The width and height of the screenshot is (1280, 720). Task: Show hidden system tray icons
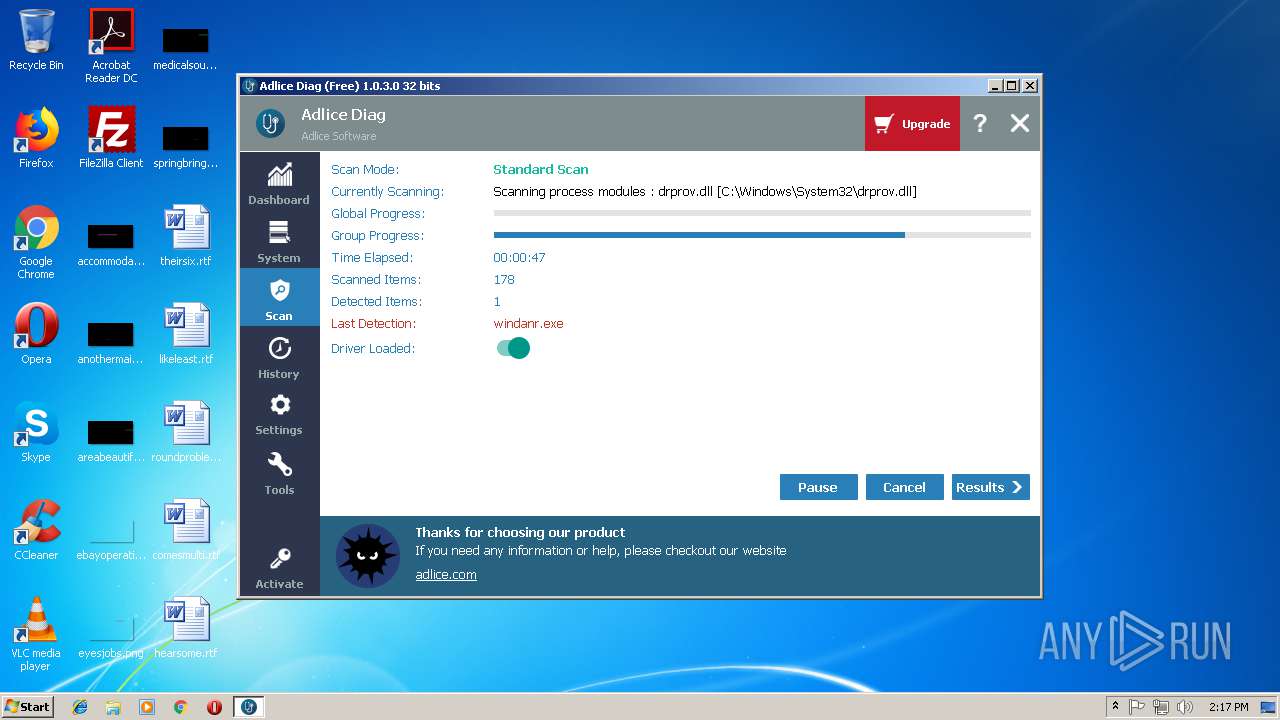(x=1115, y=707)
